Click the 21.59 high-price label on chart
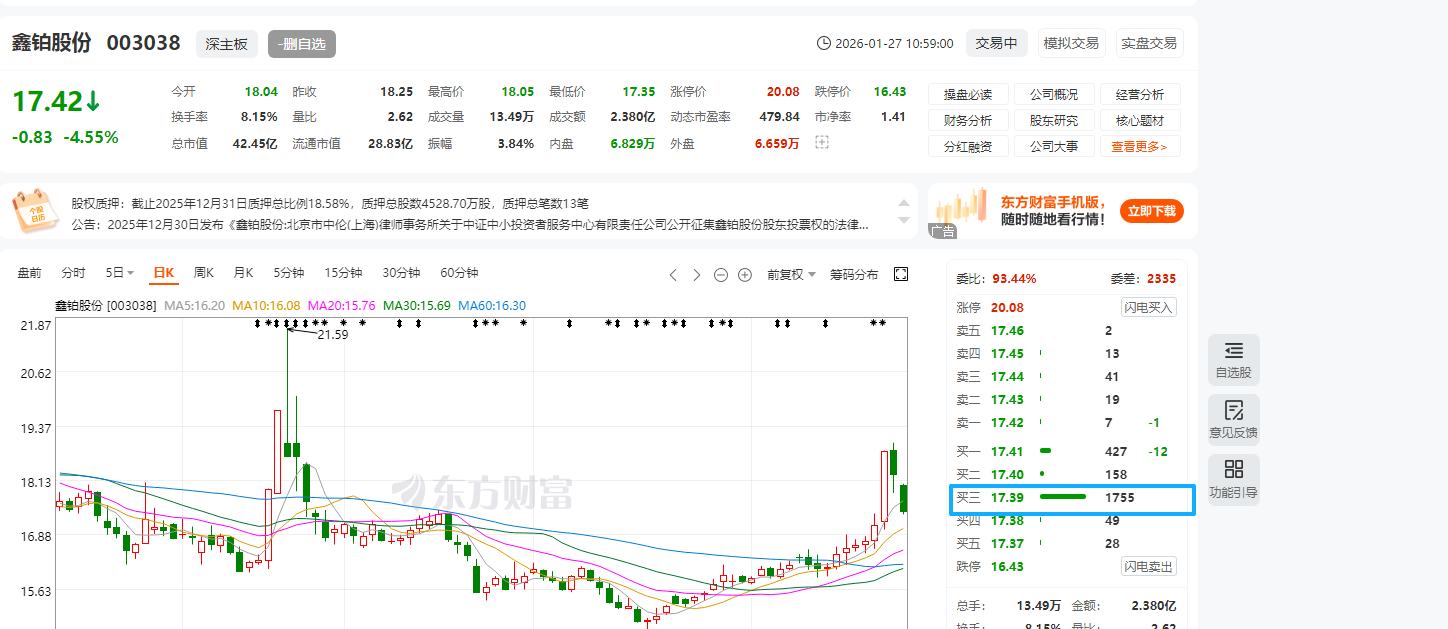Screen dimensions: 1448x629 tap(332, 334)
